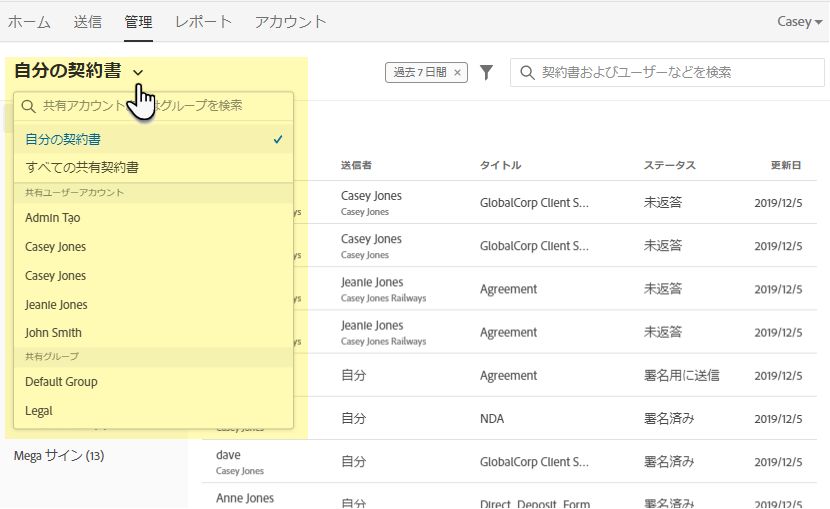This screenshot has height=509, width=830.
Task: Collapse the 自分の契約書 dropdown chevron
Action: pyautogui.click(x=138, y=72)
